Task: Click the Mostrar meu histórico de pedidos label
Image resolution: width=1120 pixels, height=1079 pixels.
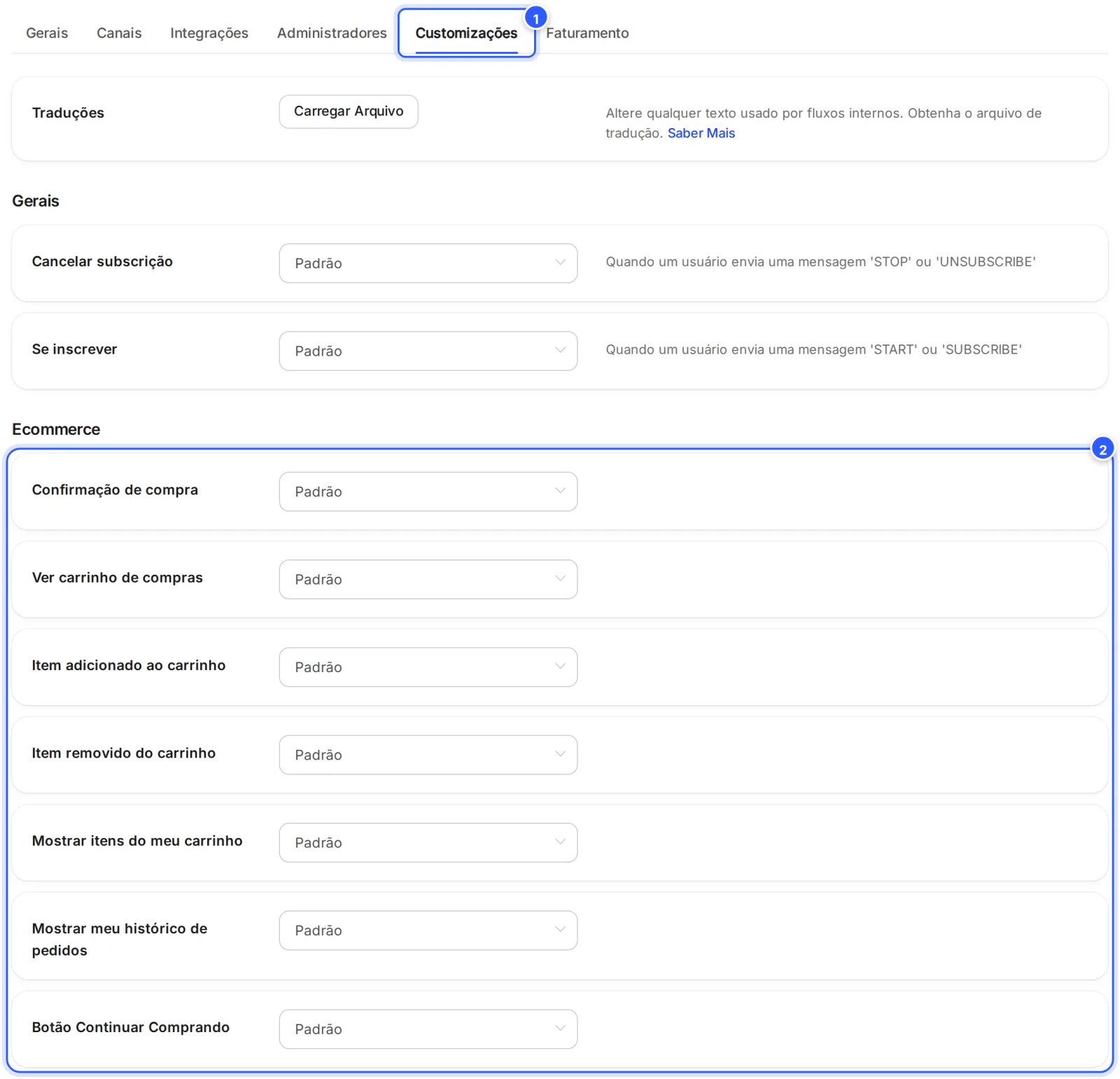Action: click(x=120, y=940)
